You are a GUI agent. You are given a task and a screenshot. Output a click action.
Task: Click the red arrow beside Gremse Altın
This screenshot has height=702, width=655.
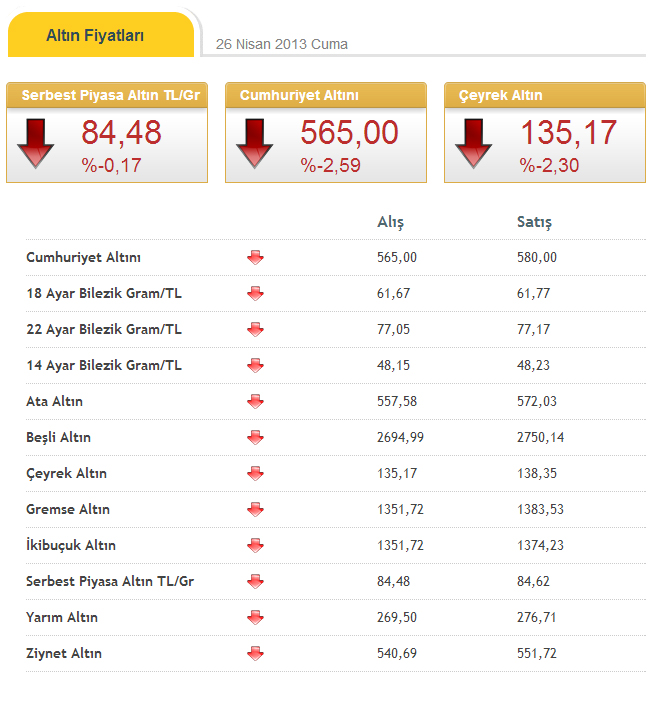coord(255,510)
